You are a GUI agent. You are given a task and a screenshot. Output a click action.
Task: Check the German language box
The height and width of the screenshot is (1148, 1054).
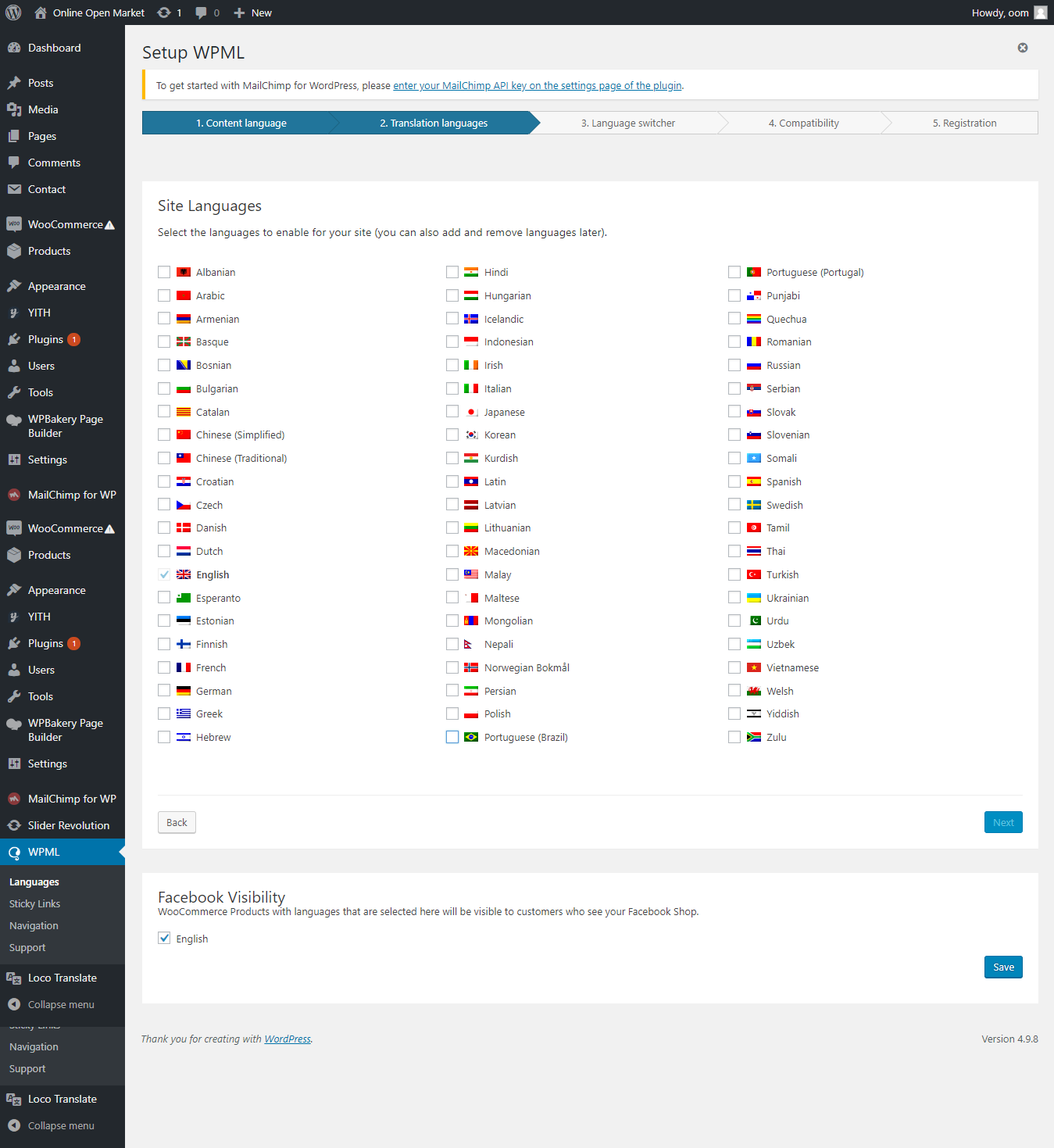164,691
